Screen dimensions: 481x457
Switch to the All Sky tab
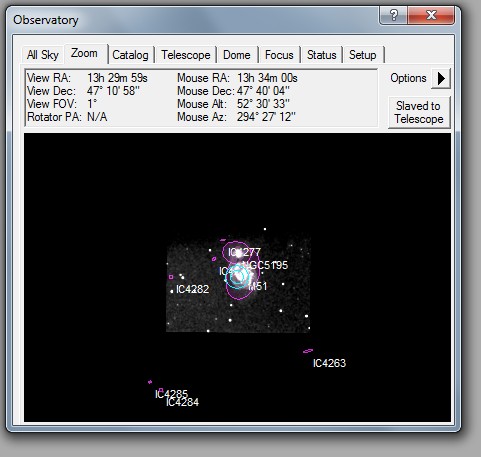pos(43,55)
